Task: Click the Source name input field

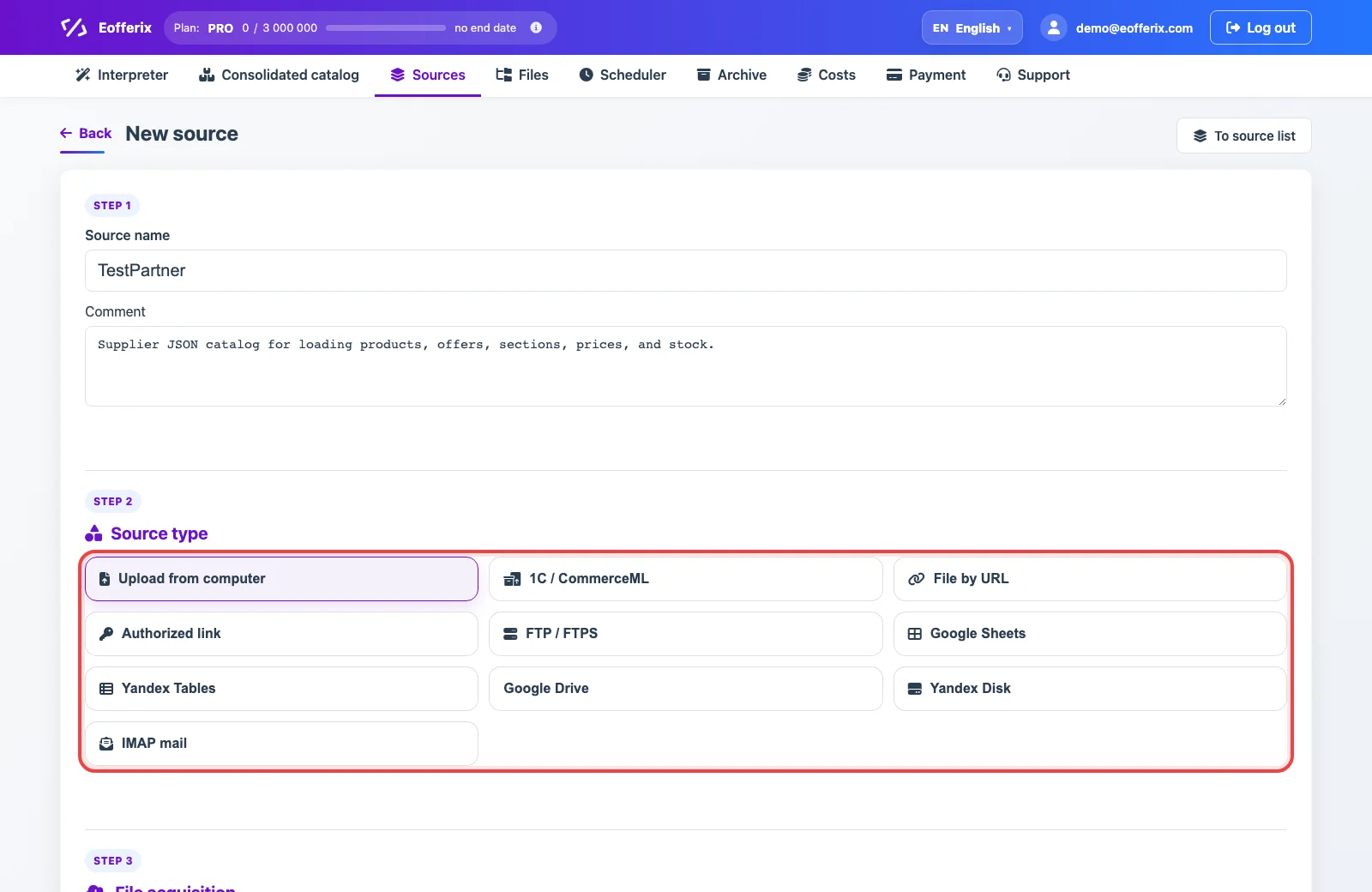Action: [x=686, y=270]
